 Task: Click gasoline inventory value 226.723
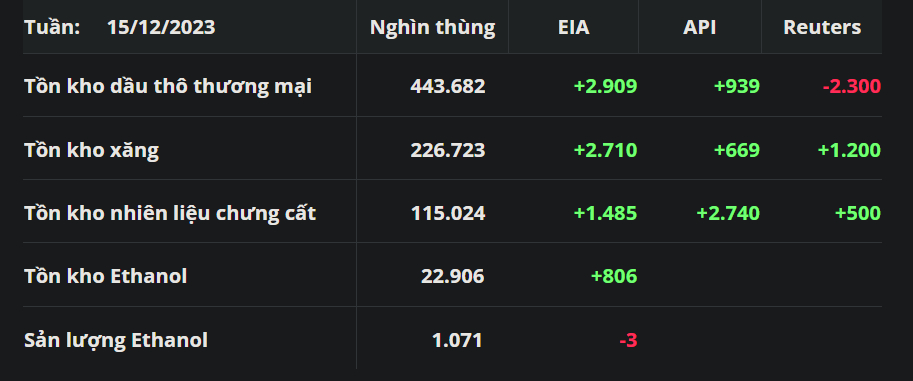pos(448,150)
